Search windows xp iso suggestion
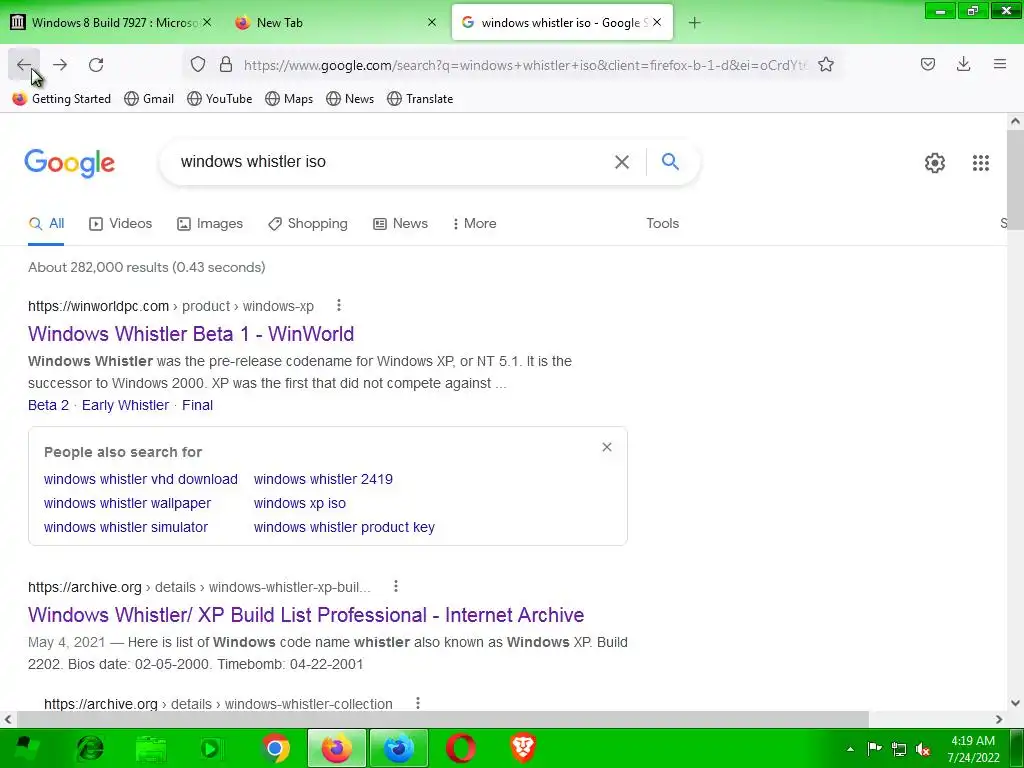The height and width of the screenshot is (768, 1024). tap(300, 503)
